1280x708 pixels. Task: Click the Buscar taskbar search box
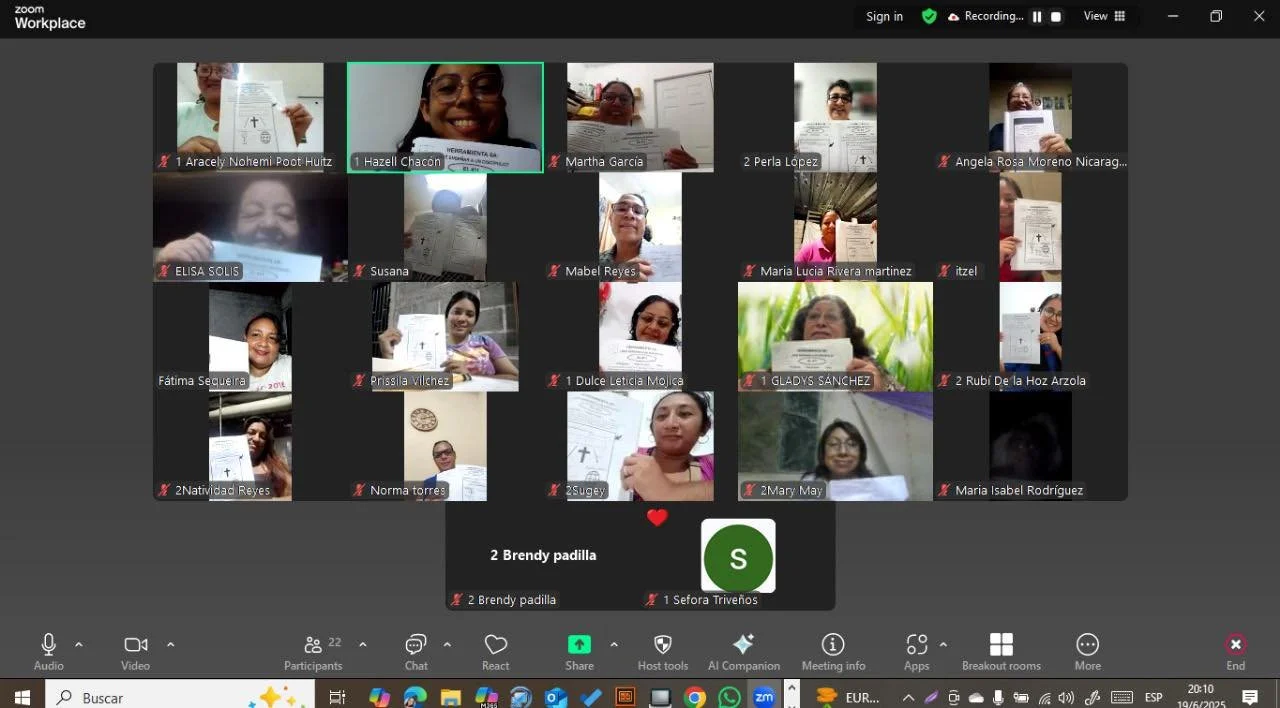point(180,697)
